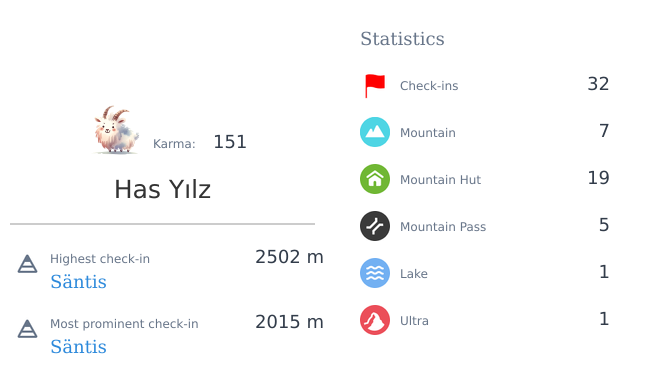
Task: Click the Highest check-in triangle icon
Action: 27,264
